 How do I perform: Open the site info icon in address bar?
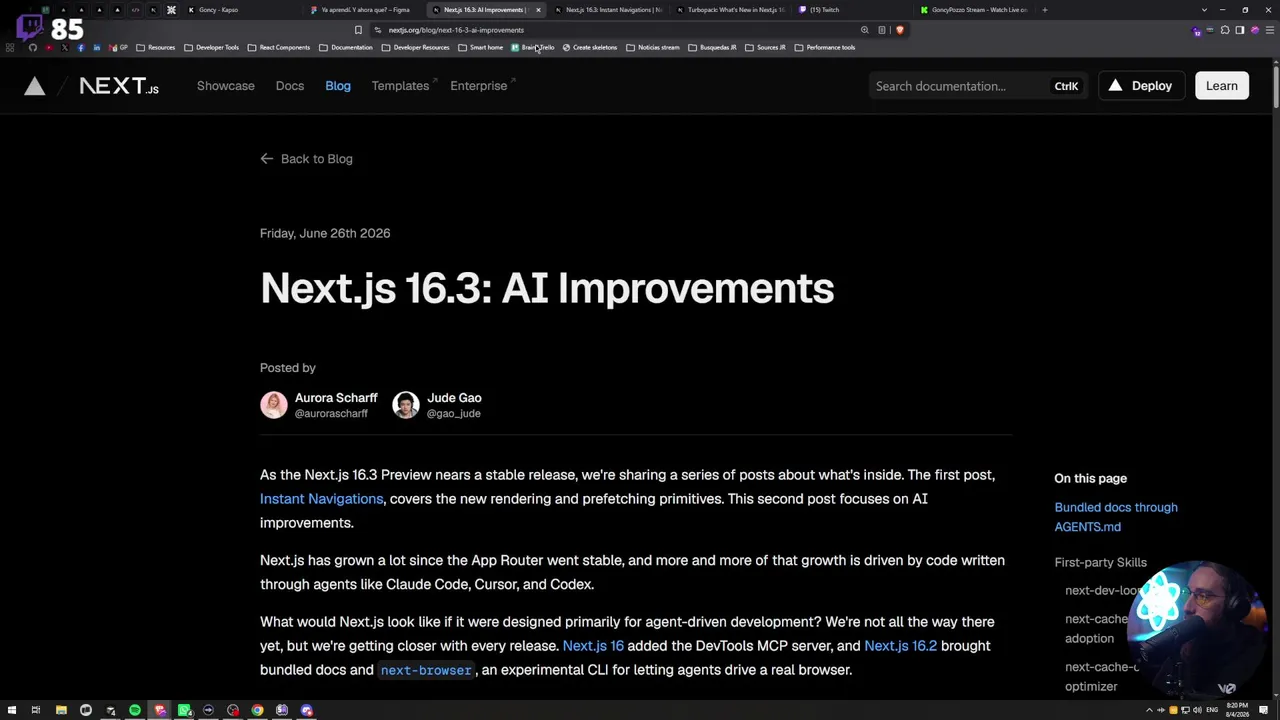[x=378, y=30]
